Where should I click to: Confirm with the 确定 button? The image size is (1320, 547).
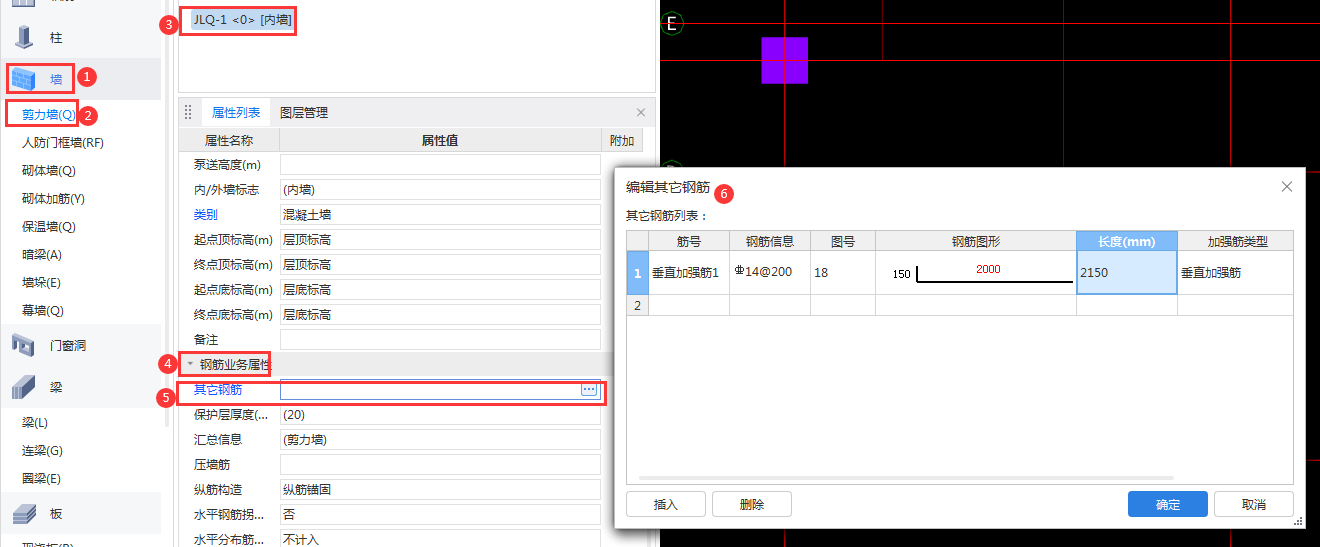click(1168, 504)
